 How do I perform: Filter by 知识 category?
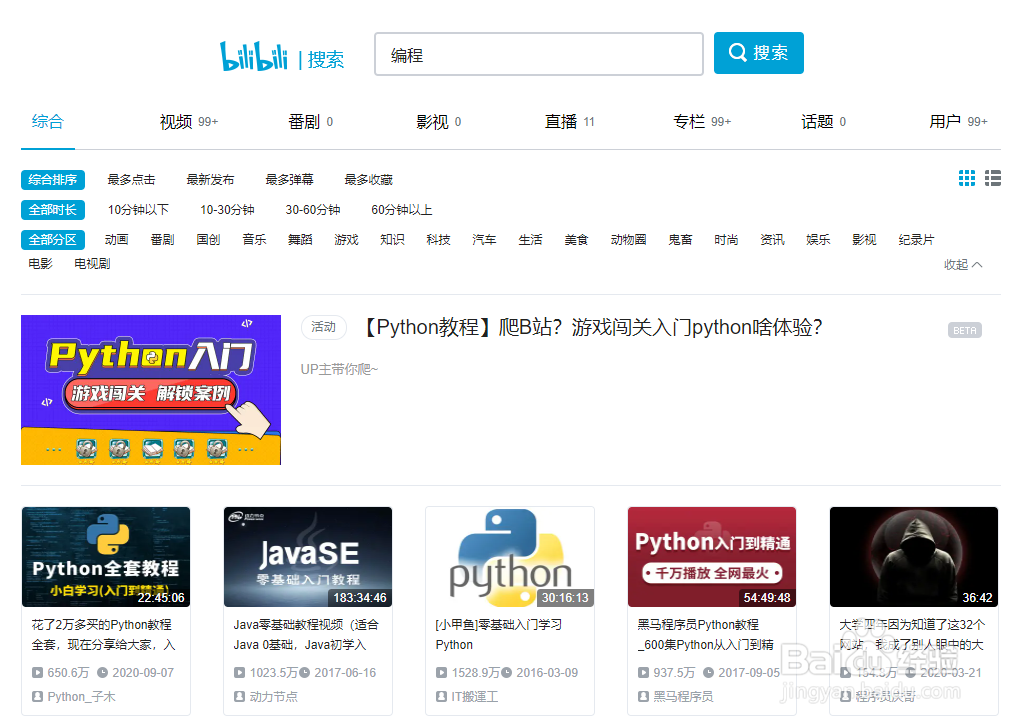point(393,240)
